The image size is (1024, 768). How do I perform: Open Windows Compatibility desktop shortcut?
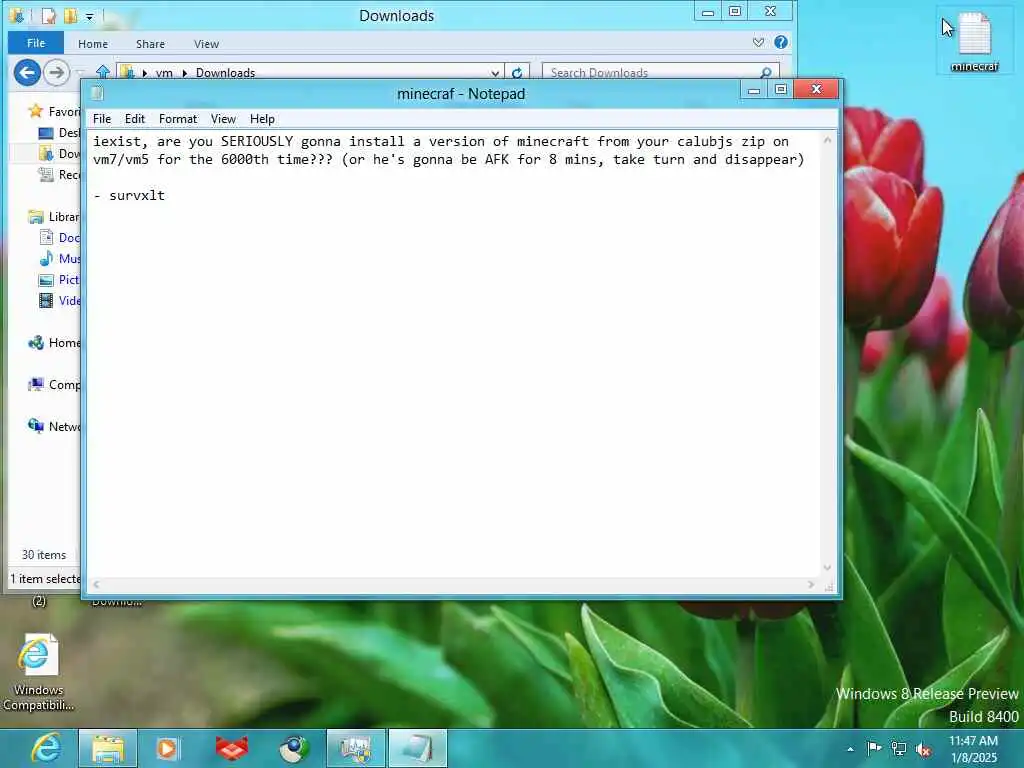(x=38, y=673)
